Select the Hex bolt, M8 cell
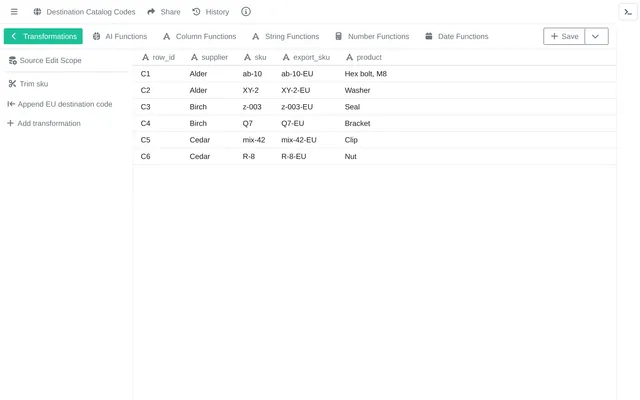 click(x=365, y=74)
